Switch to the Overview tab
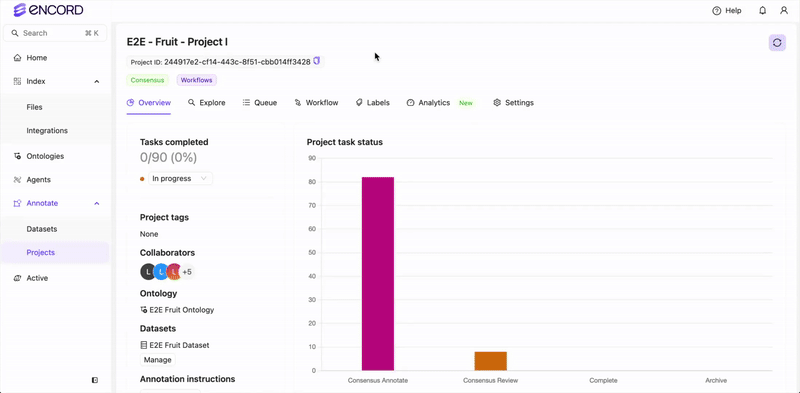 pyautogui.click(x=148, y=103)
